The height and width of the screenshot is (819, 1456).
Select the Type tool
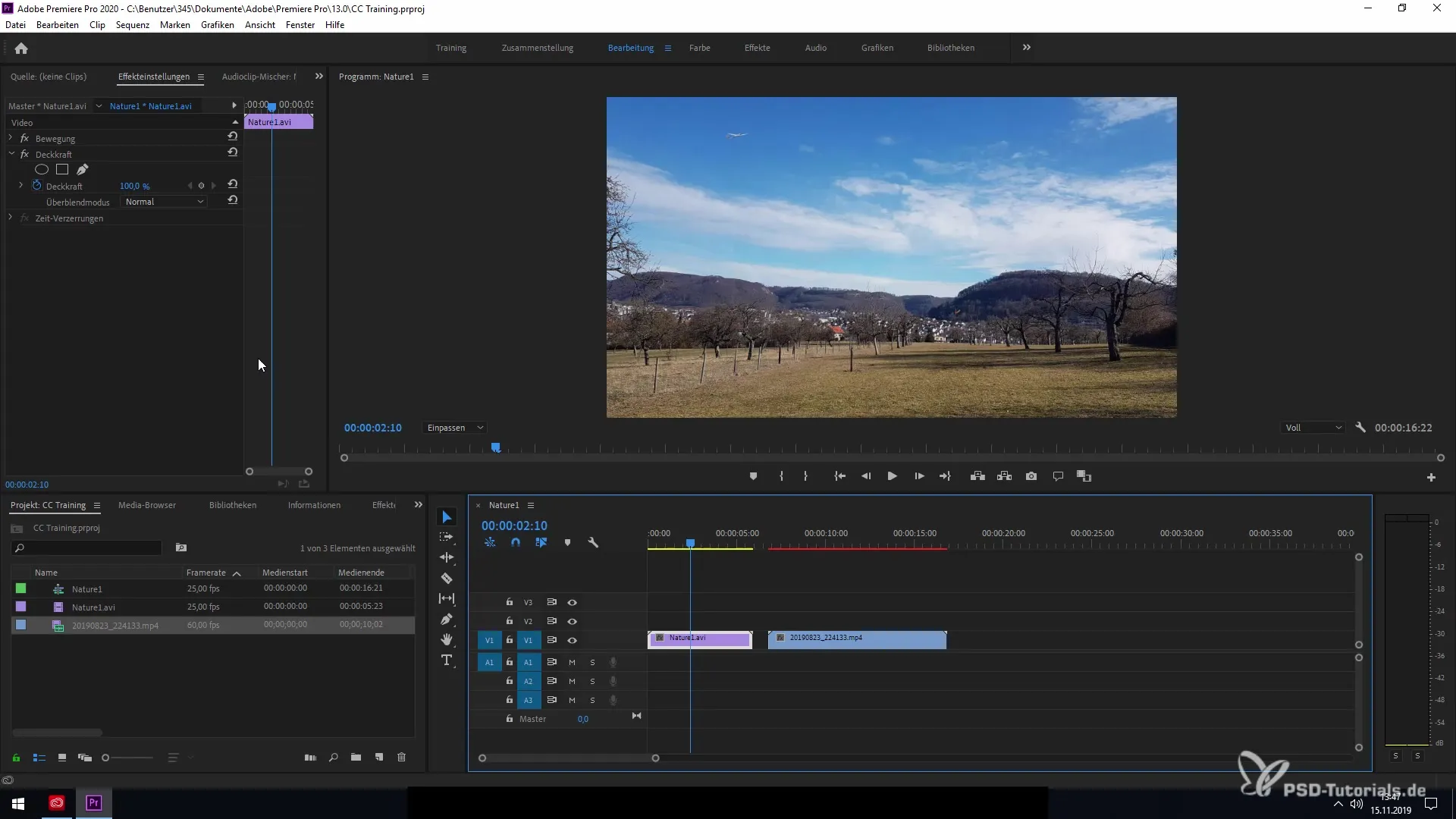447,661
